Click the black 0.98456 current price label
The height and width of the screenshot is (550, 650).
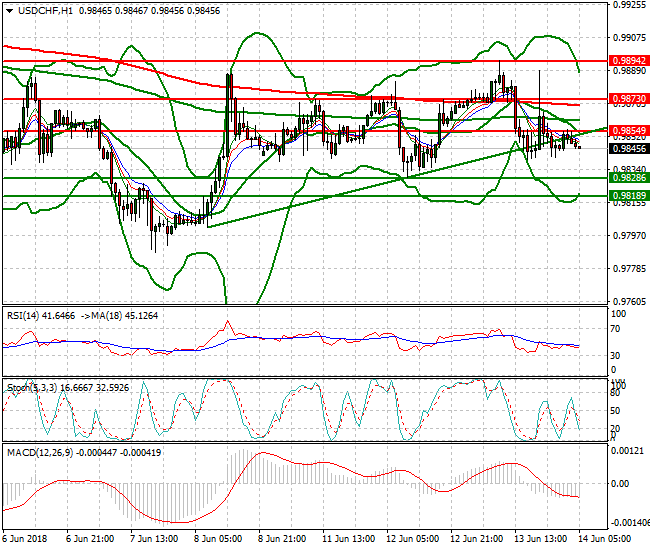(629, 148)
